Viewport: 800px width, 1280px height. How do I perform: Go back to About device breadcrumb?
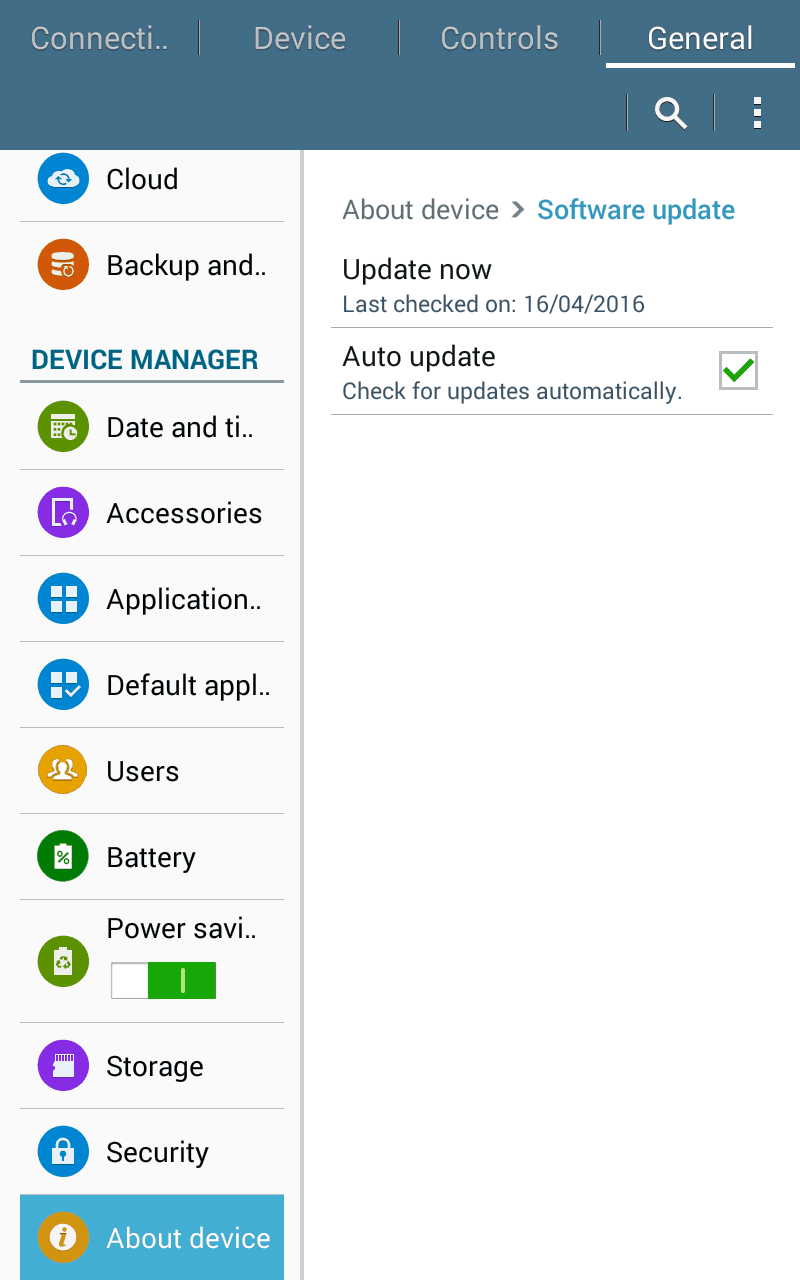pos(420,210)
